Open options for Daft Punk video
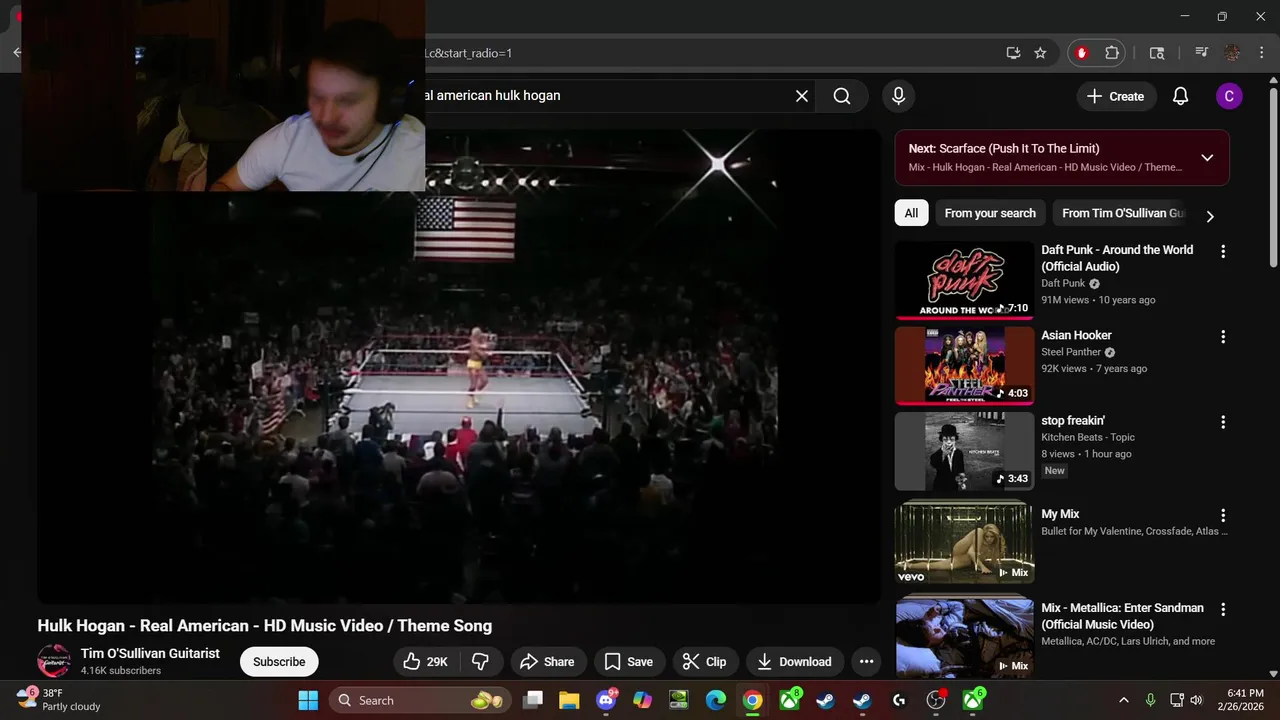 (1222, 252)
